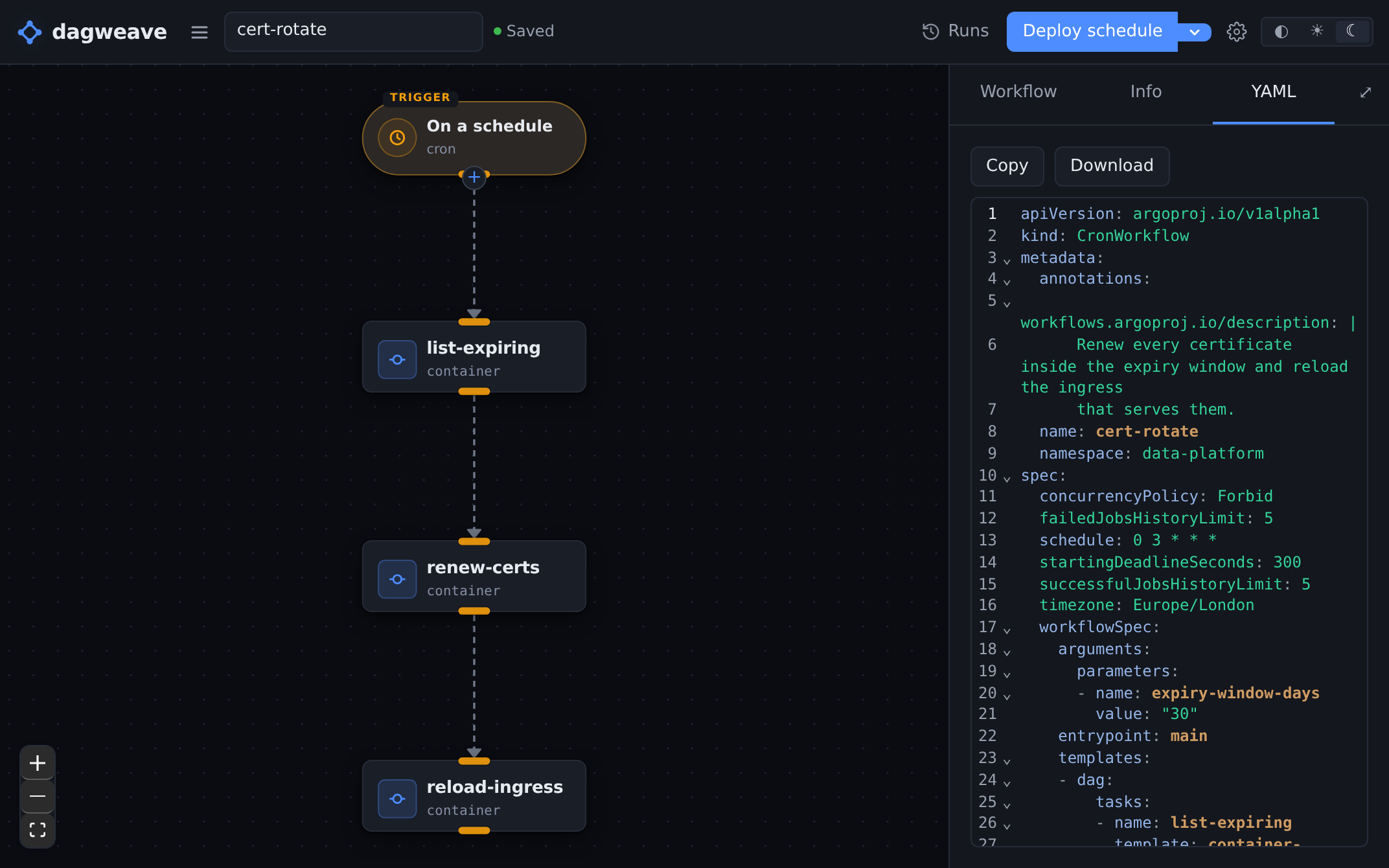Click the dagweave logo icon
The width and height of the screenshot is (1389, 868).
click(x=30, y=32)
